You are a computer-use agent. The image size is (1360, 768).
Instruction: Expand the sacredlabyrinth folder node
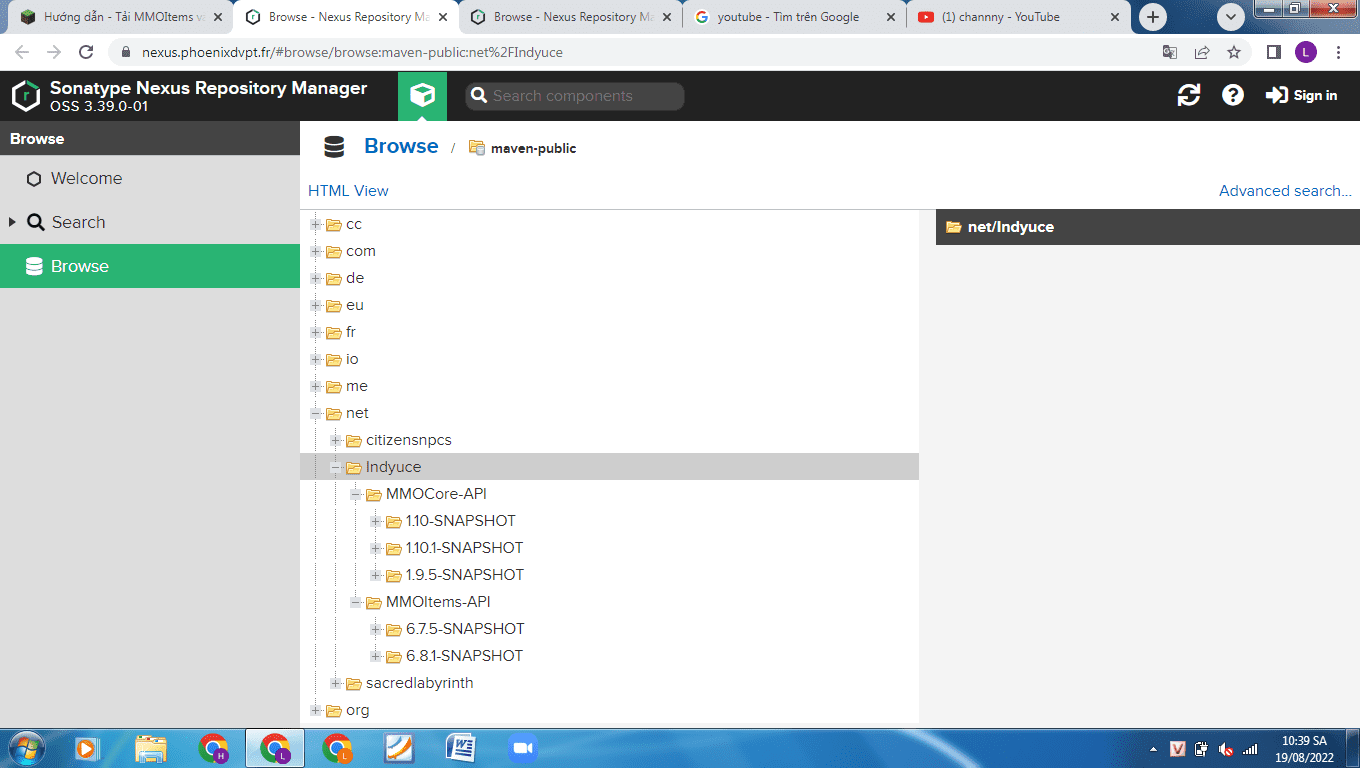point(336,683)
